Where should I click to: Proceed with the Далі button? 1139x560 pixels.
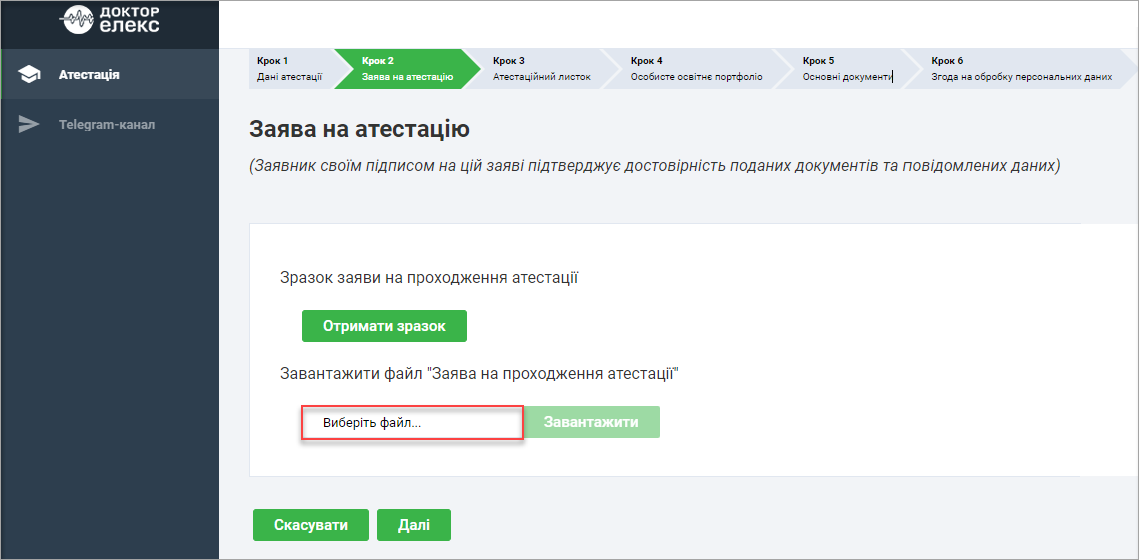[414, 525]
